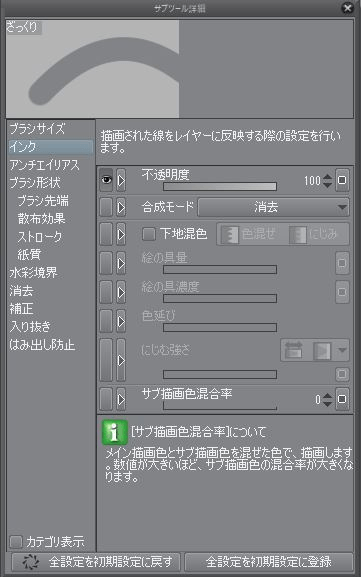Click the サブ描画色混合率 slider bar

pos(220,406)
